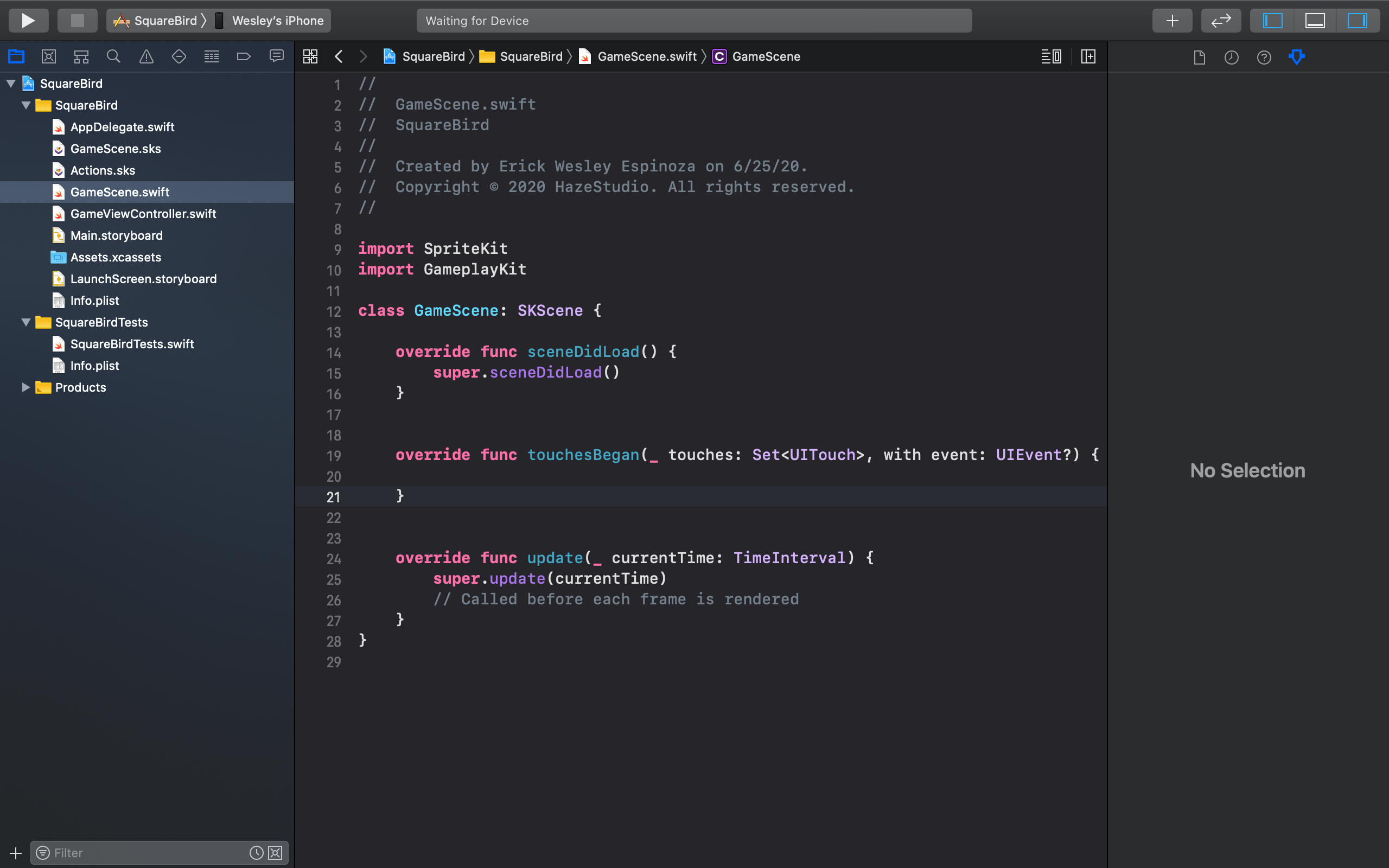
Task: Click GameScene class name on line 12
Action: click(456, 310)
